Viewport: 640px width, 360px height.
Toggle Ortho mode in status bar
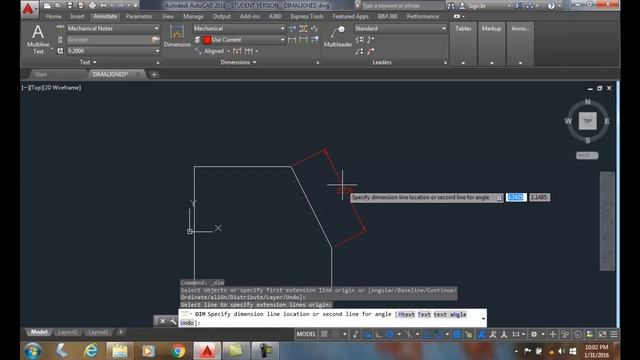pos(379,334)
